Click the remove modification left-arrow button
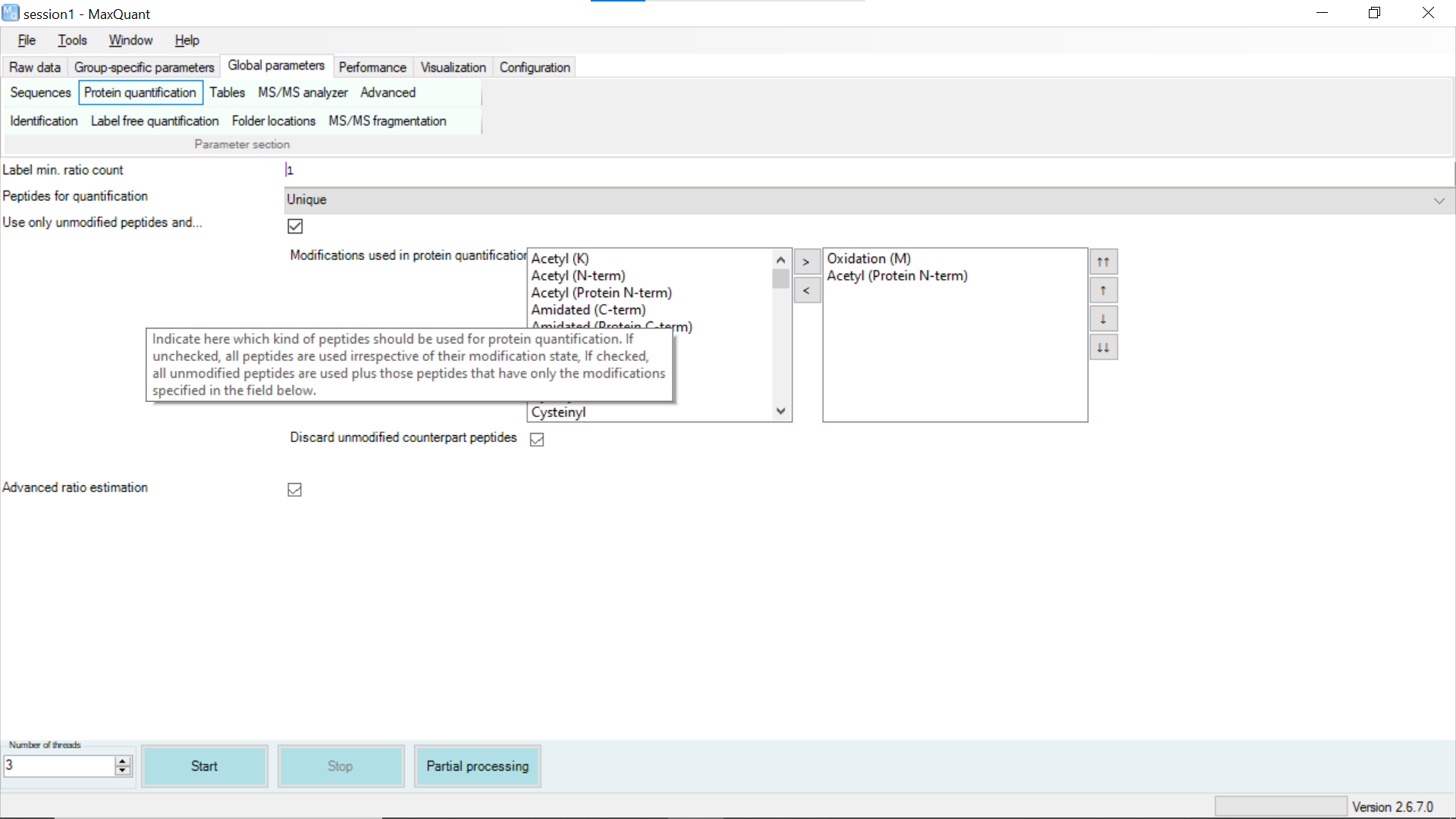 pos(806,290)
